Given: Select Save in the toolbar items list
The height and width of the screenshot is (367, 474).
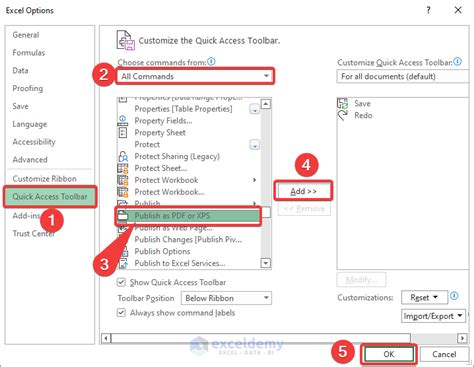Looking at the screenshot, I should (x=362, y=104).
